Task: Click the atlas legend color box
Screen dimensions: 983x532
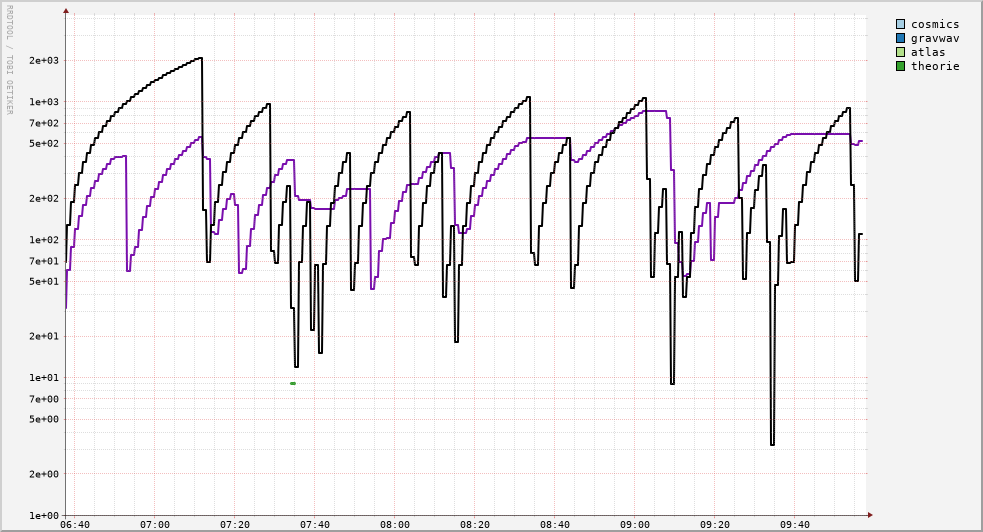Action: click(900, 53)
